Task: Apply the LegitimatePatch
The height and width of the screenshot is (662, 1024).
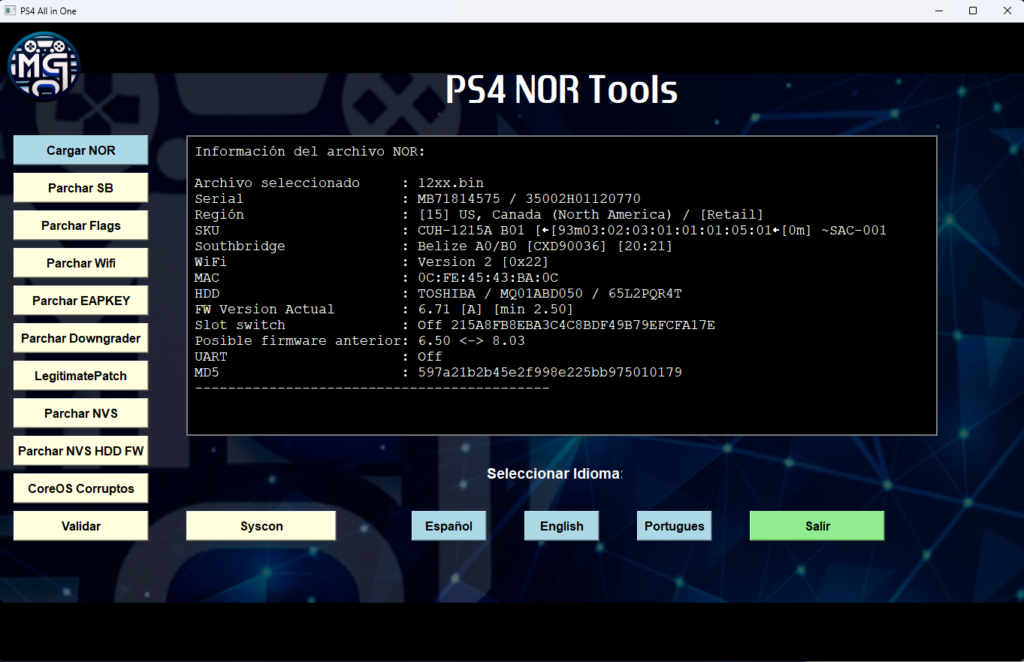Action: [80, 376]
